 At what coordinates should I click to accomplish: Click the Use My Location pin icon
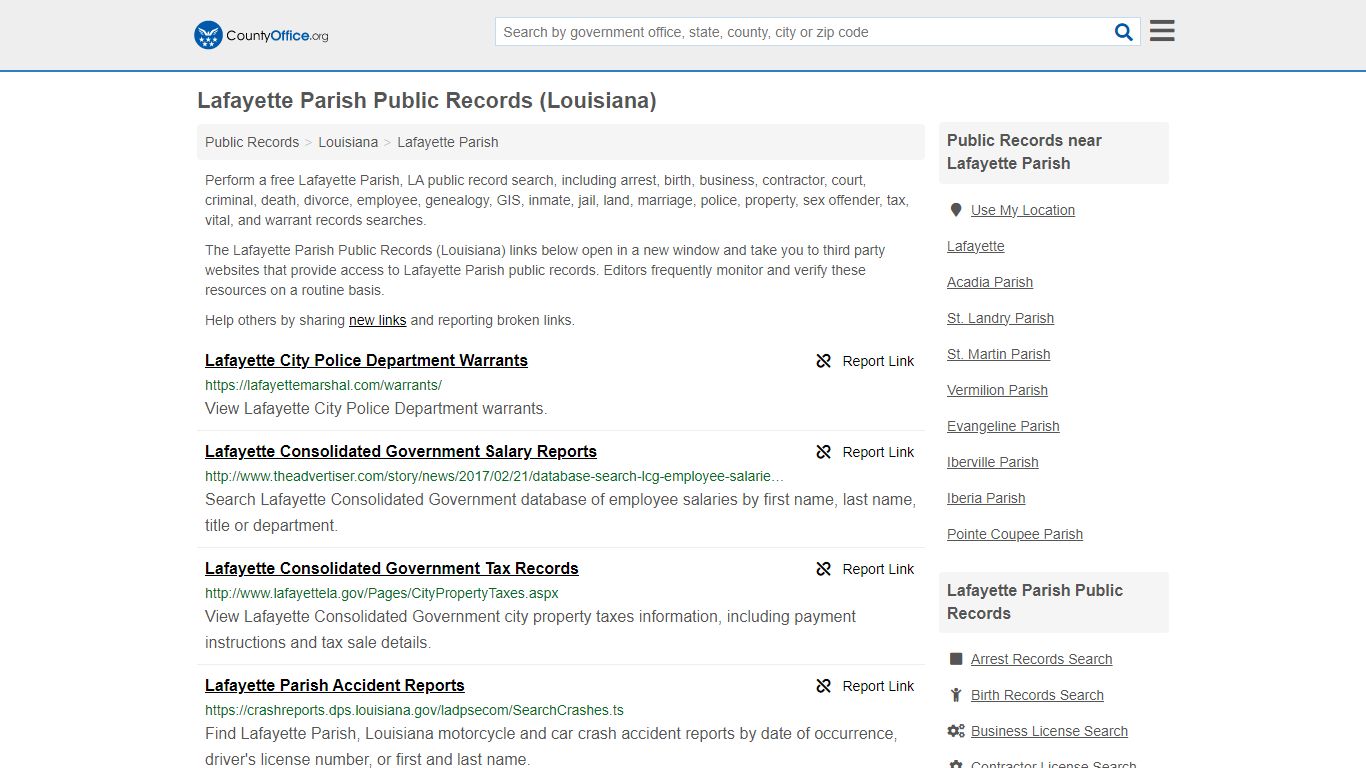point(955,210)
